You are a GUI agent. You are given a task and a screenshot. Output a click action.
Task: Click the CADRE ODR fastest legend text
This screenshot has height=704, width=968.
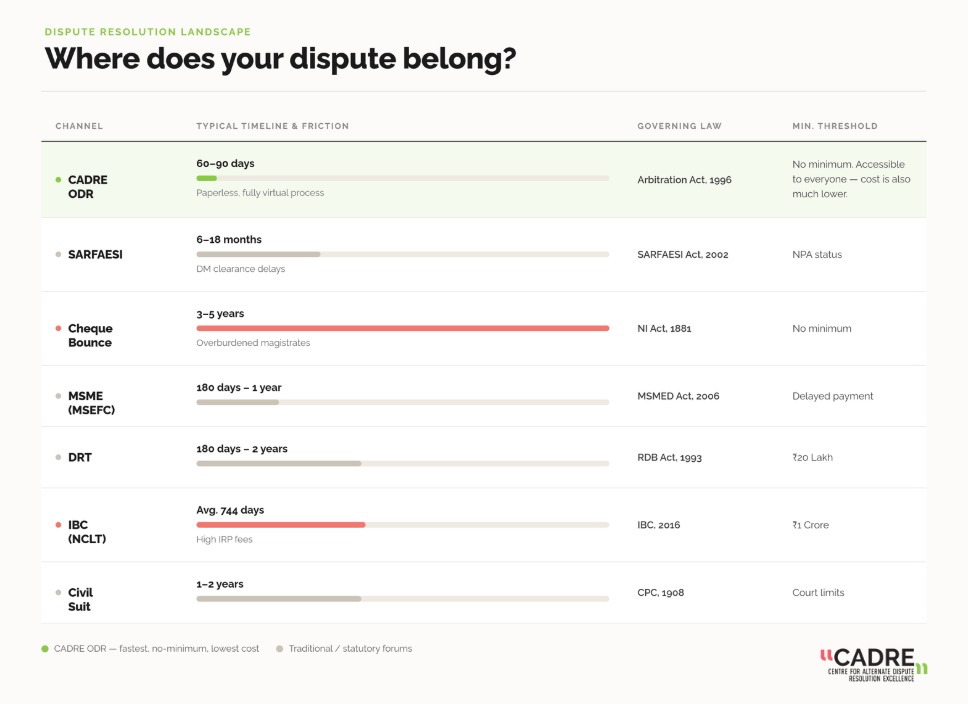156,648
